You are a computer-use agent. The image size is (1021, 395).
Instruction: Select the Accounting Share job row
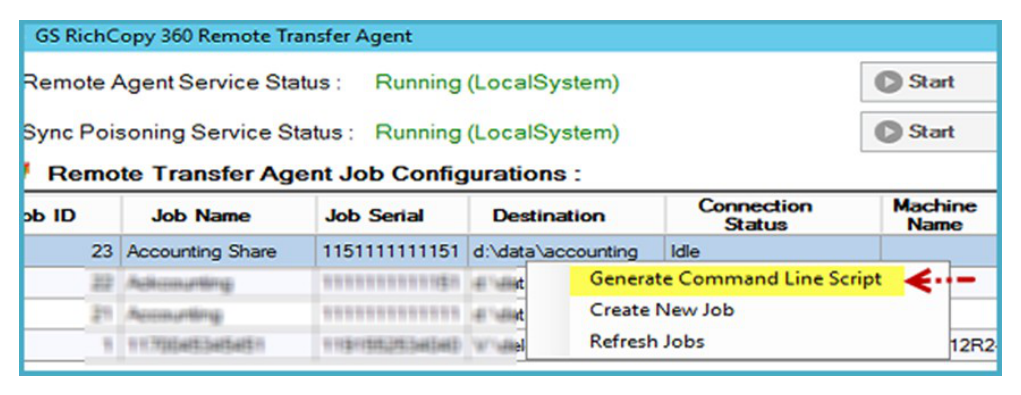(510, 252)
